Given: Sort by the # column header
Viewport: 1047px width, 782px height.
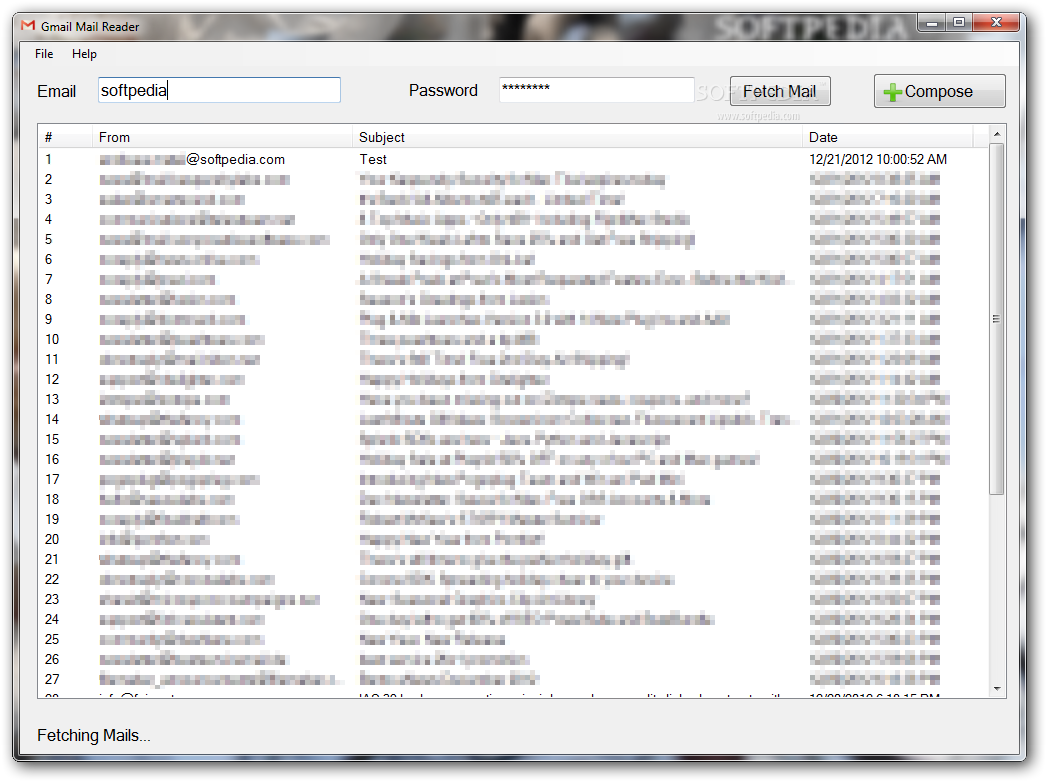Looking at the screenshot, I should tap(65, 138).
